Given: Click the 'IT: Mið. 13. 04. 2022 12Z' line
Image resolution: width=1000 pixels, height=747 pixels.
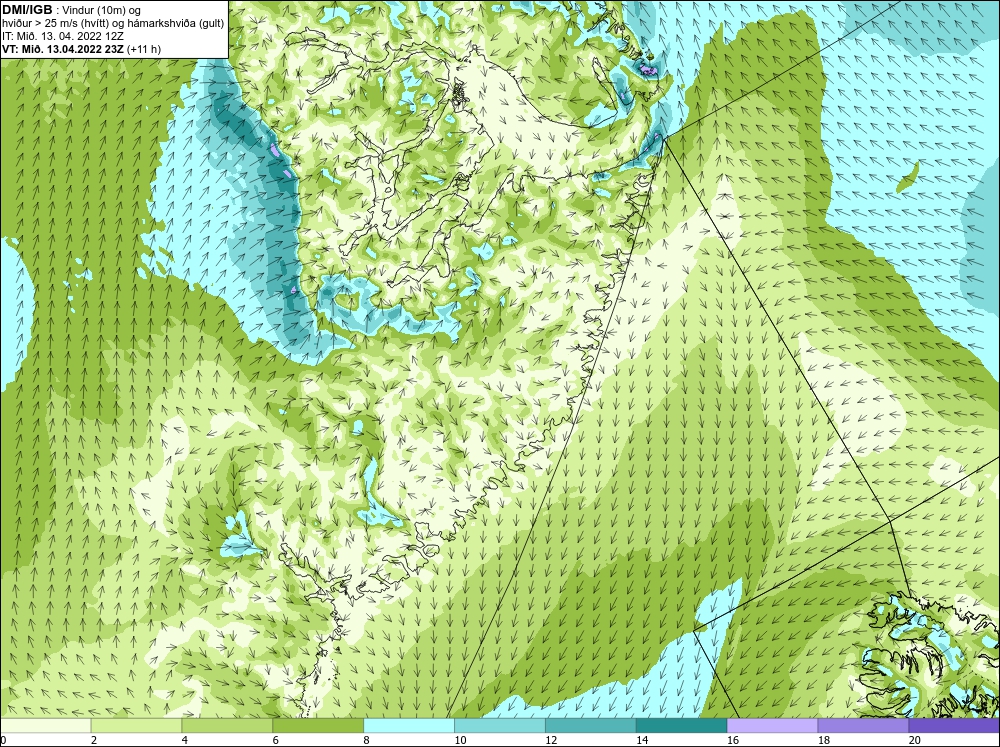Looking at the screenshot, I should click(63, 36).
